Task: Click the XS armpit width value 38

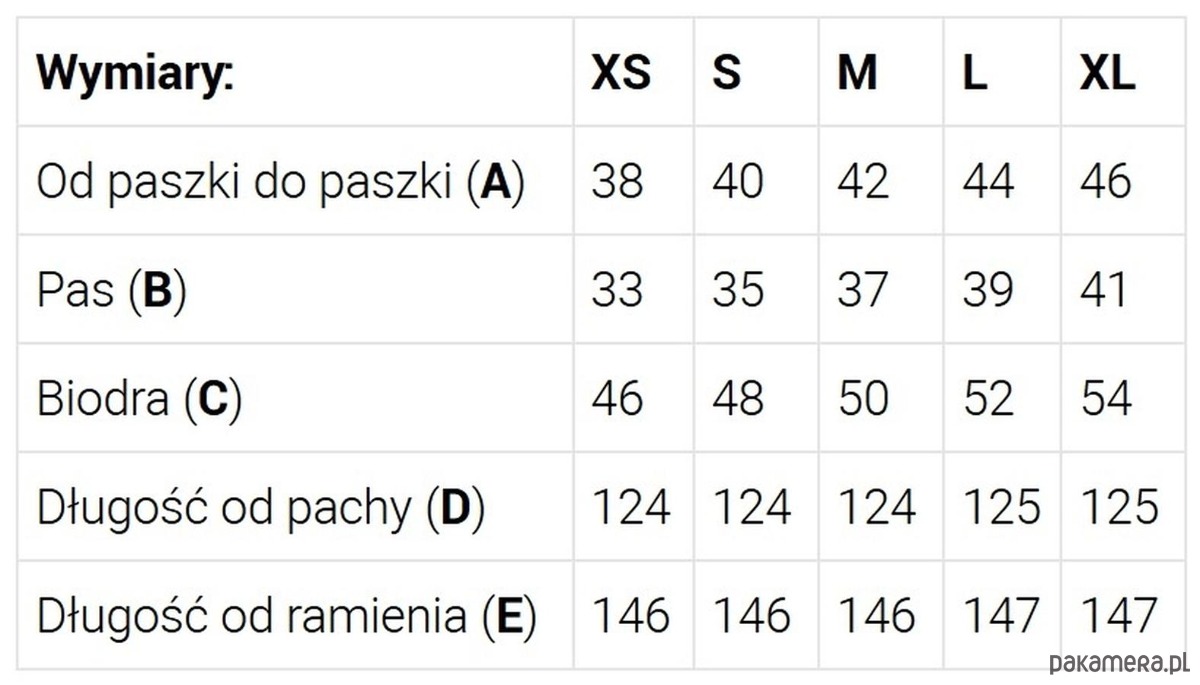Action: (617, 182)
